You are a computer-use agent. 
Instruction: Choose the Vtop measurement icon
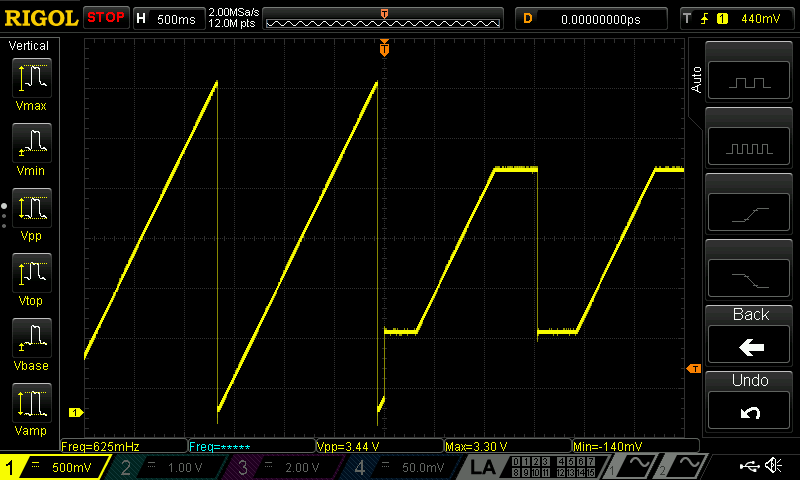coord(30,279)
